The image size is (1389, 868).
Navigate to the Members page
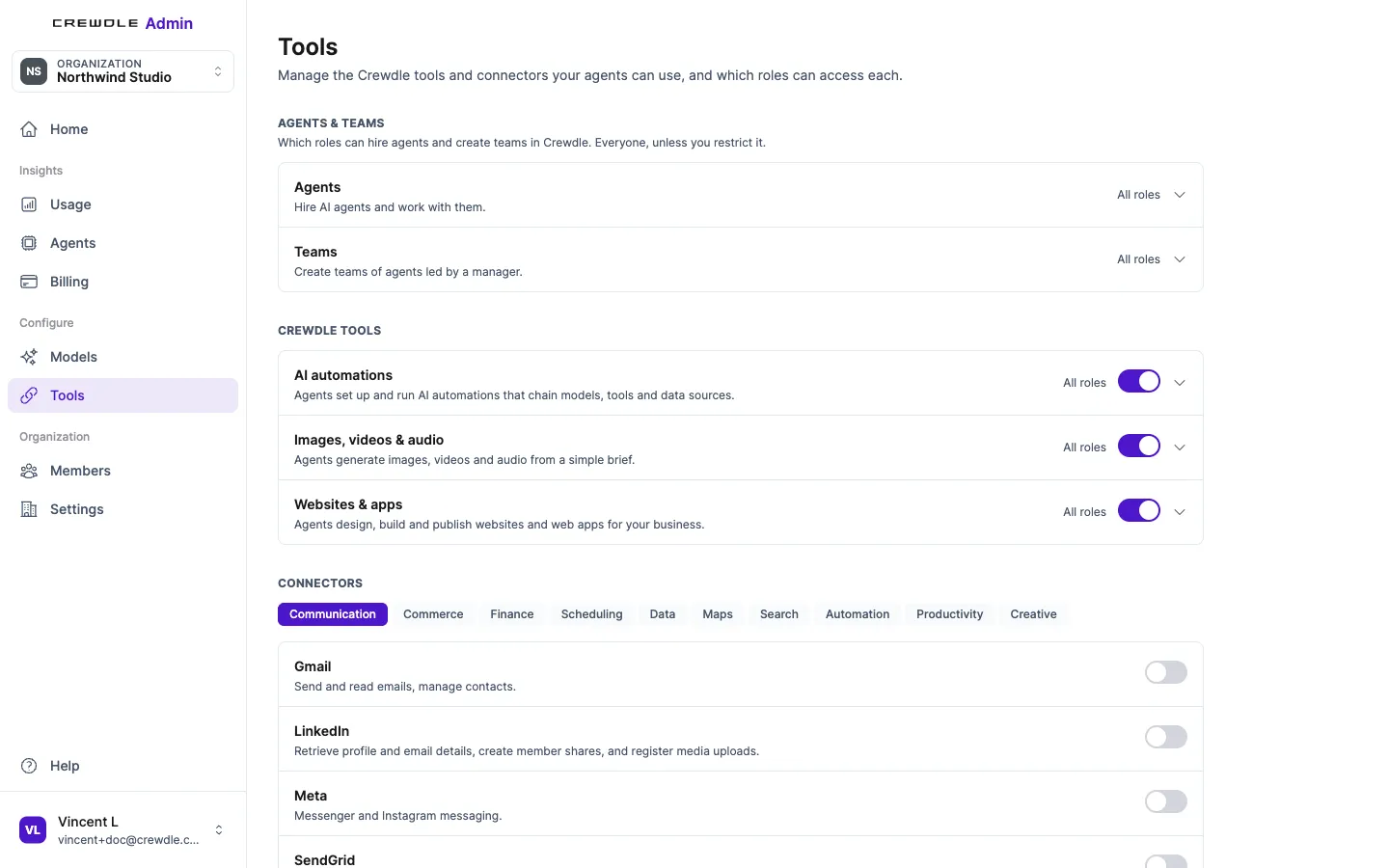click(x=123, y=471)
